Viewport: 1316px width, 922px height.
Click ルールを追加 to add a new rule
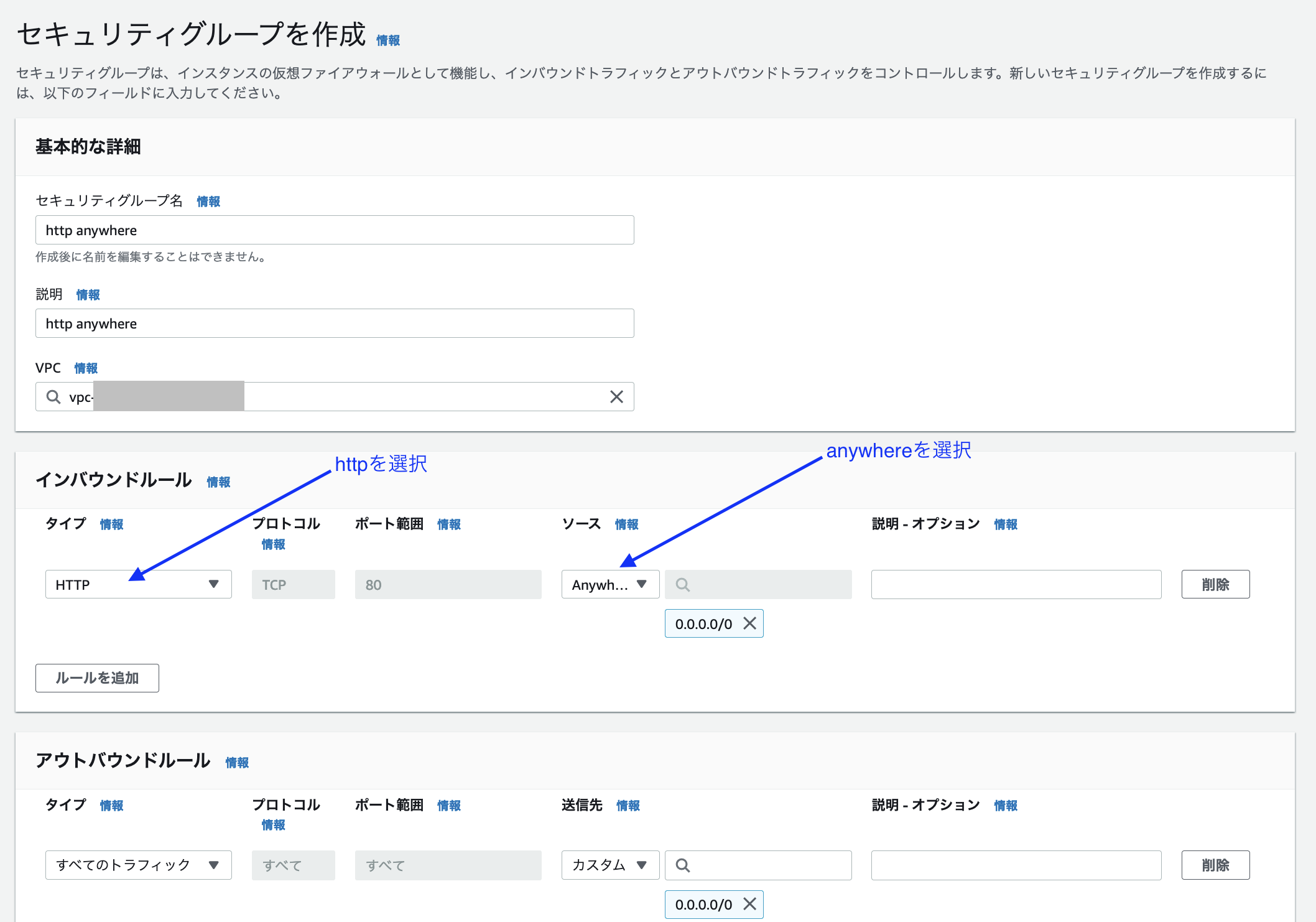97,678
